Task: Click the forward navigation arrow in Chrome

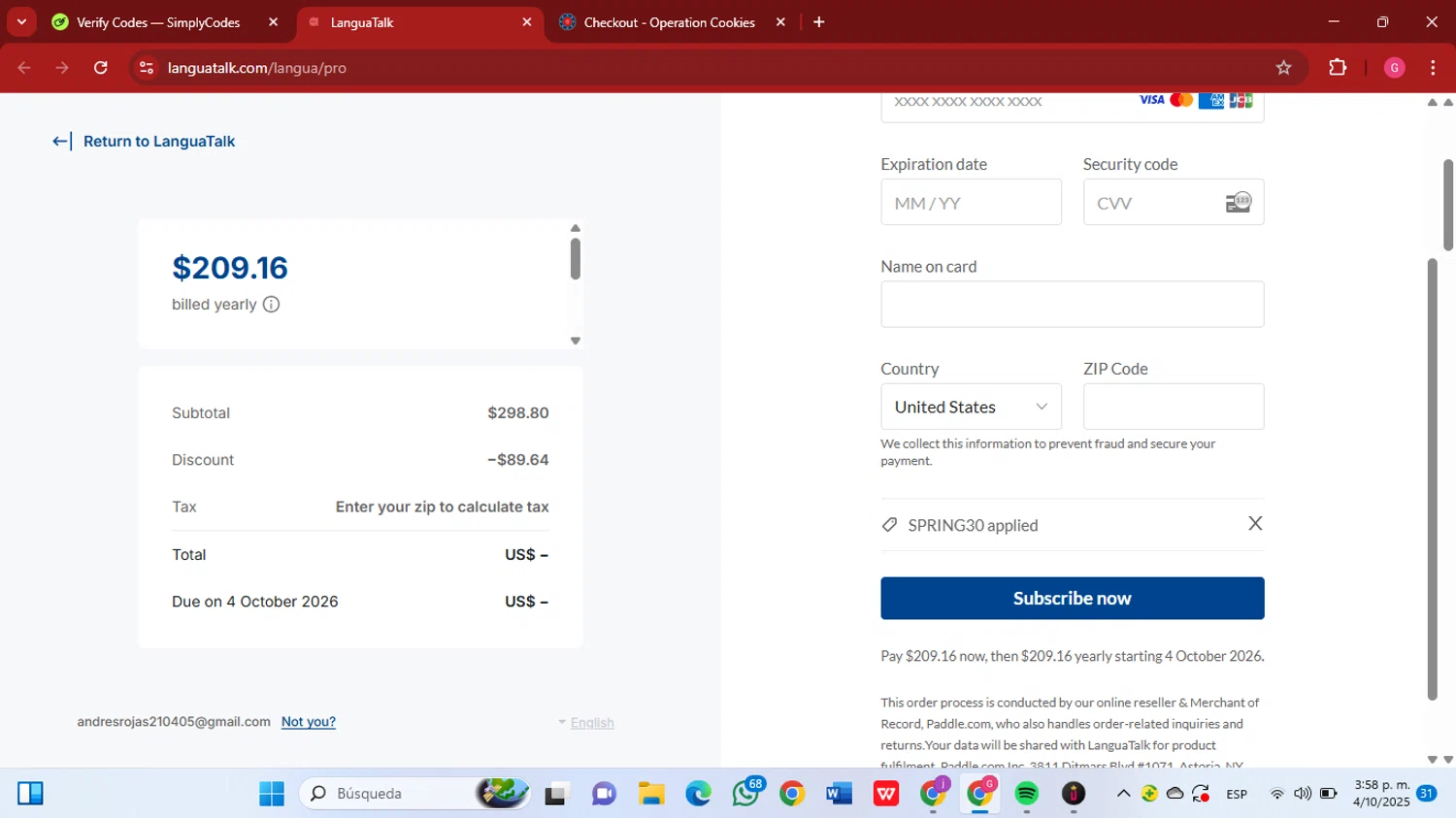Action: 62,68
